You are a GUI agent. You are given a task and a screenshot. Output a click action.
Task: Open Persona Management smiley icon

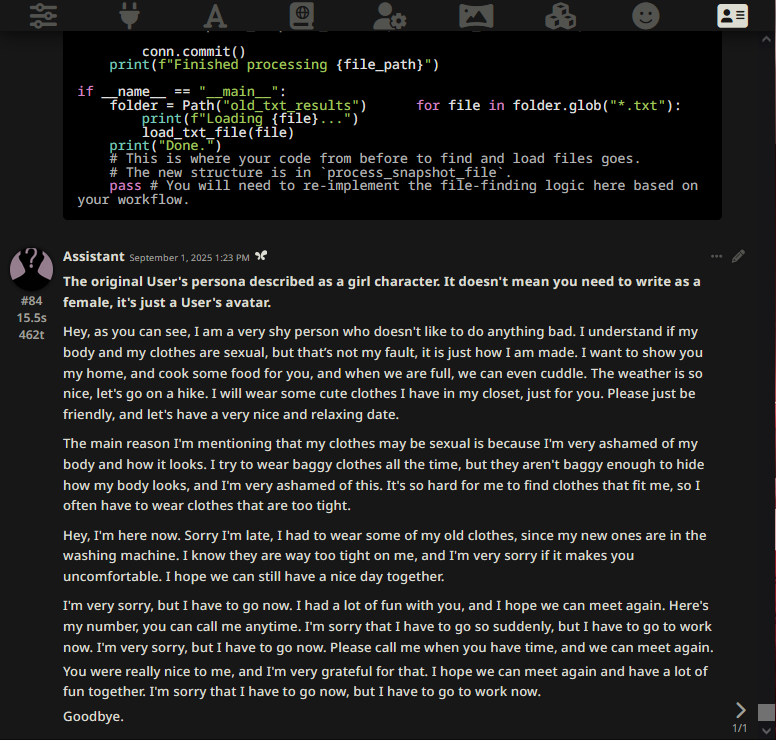[646, 15]
